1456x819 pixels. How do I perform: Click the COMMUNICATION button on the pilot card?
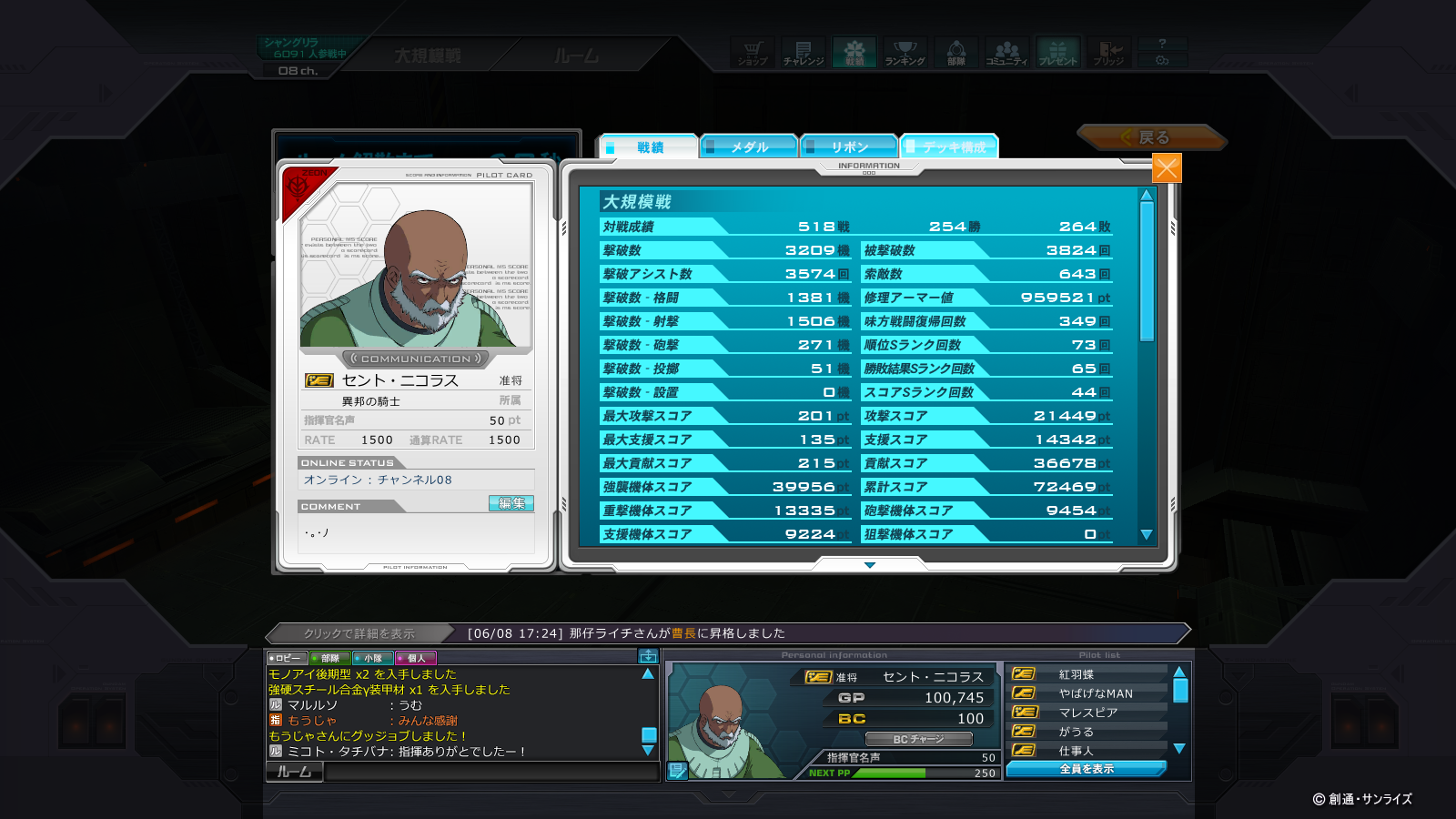click(416, 359)
